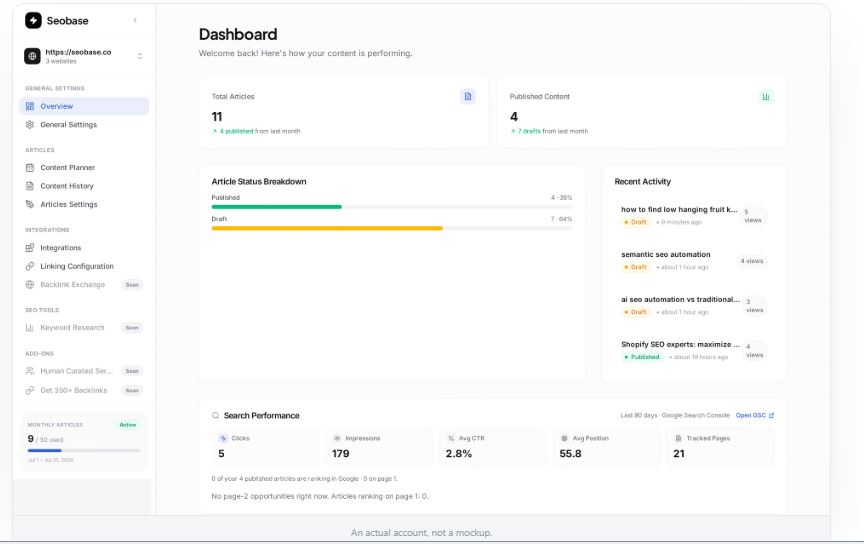Click the monthly articles usage progress bar
This screenshot has height=544, width=864.
84,450
